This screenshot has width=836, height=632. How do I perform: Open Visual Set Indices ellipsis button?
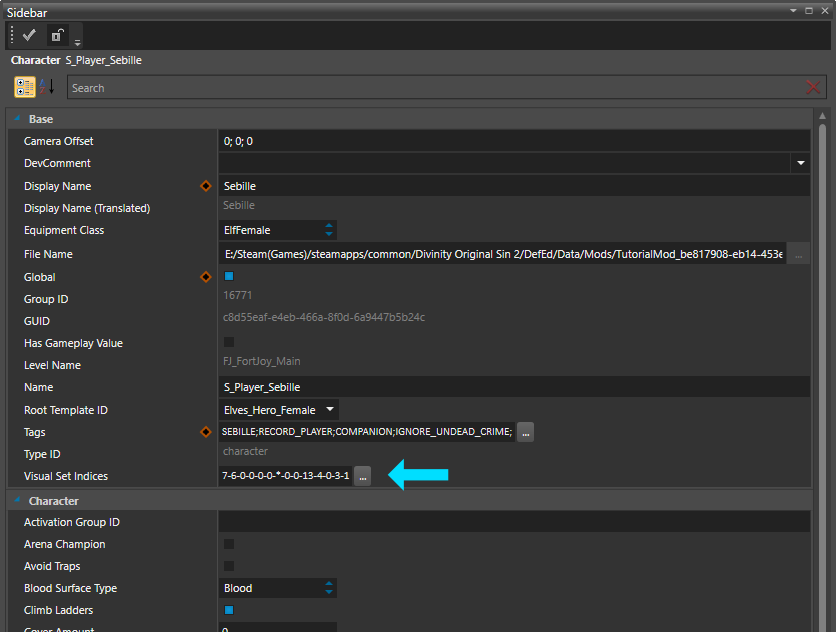click(x=363, y=475)
